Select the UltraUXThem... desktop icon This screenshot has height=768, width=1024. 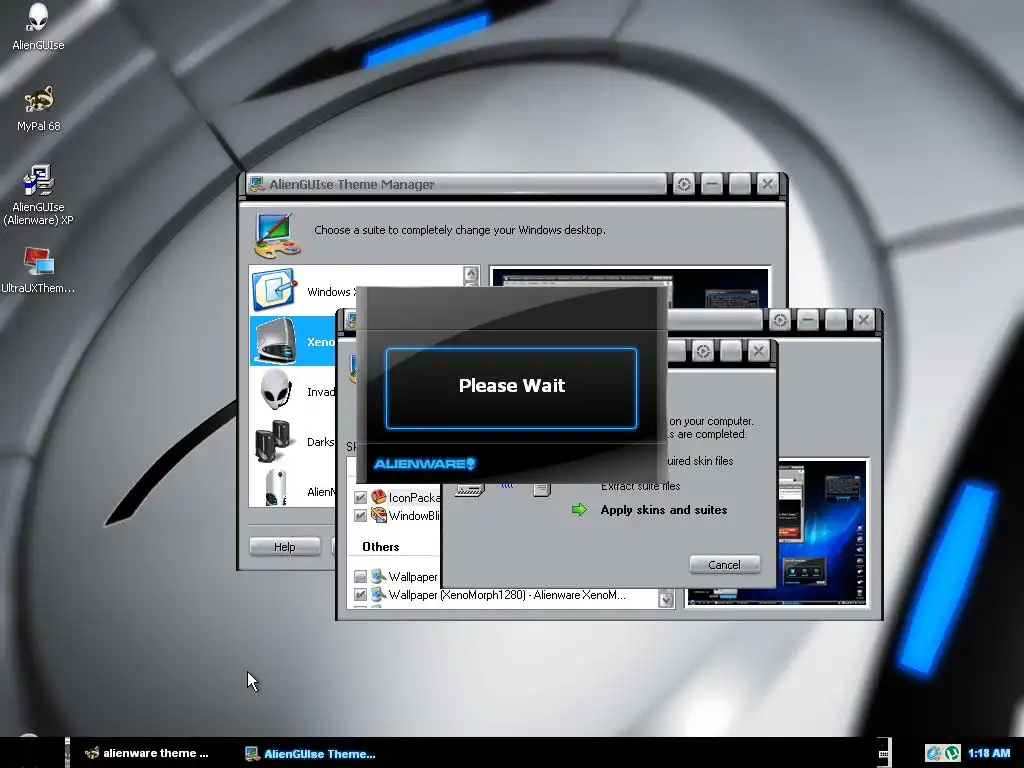click(38, 270)
